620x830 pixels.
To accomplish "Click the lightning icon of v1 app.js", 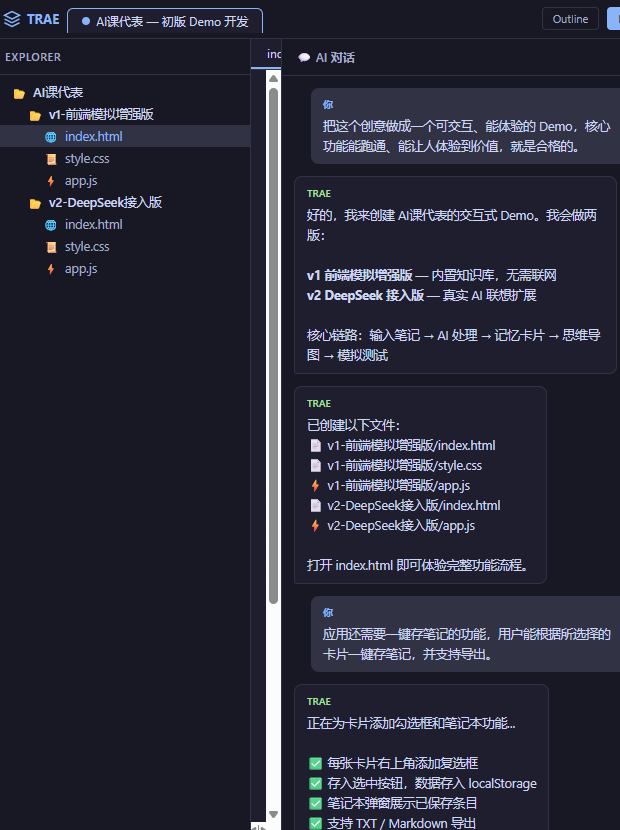I will coord(51,181).
